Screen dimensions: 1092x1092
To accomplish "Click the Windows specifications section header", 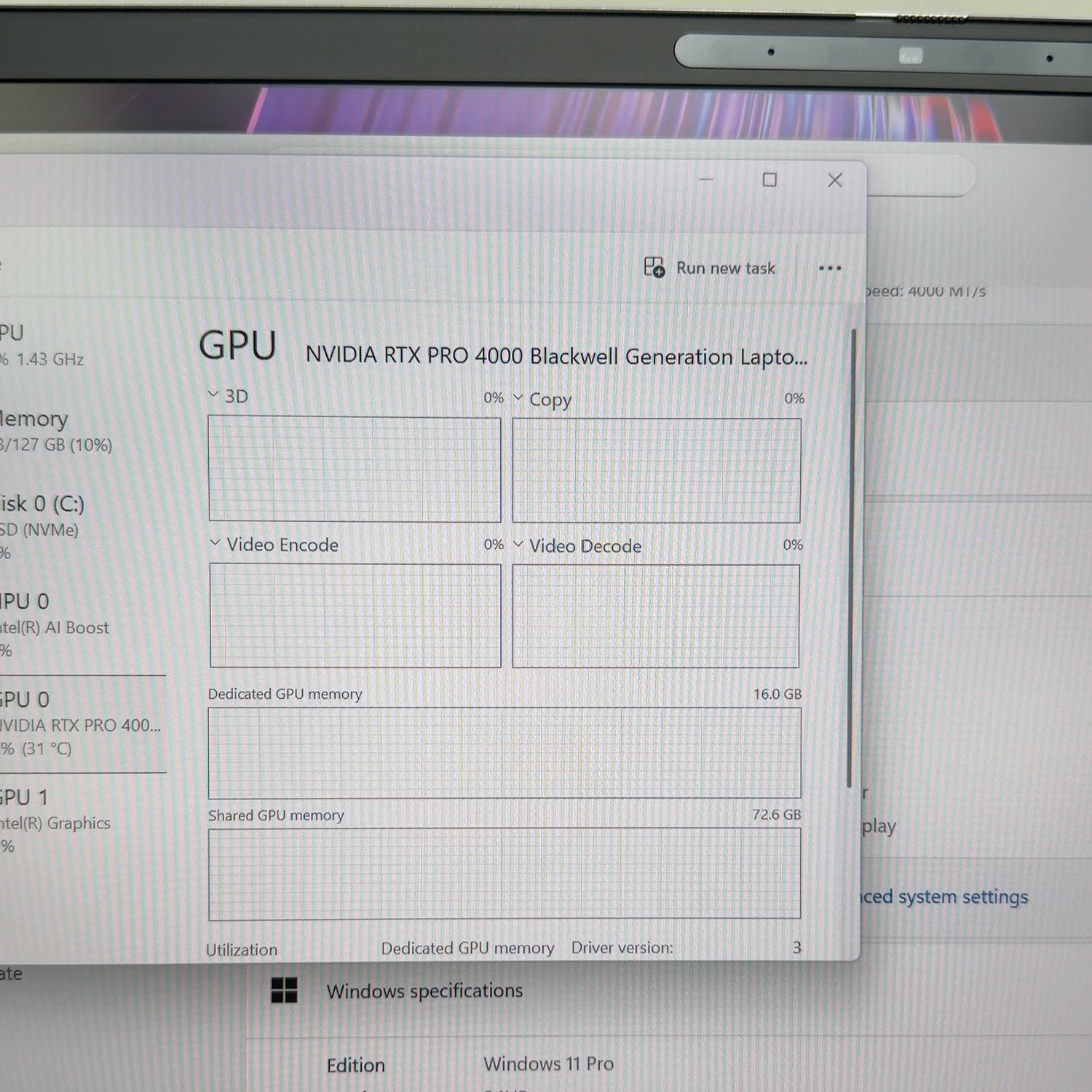I will pos(424,991).
